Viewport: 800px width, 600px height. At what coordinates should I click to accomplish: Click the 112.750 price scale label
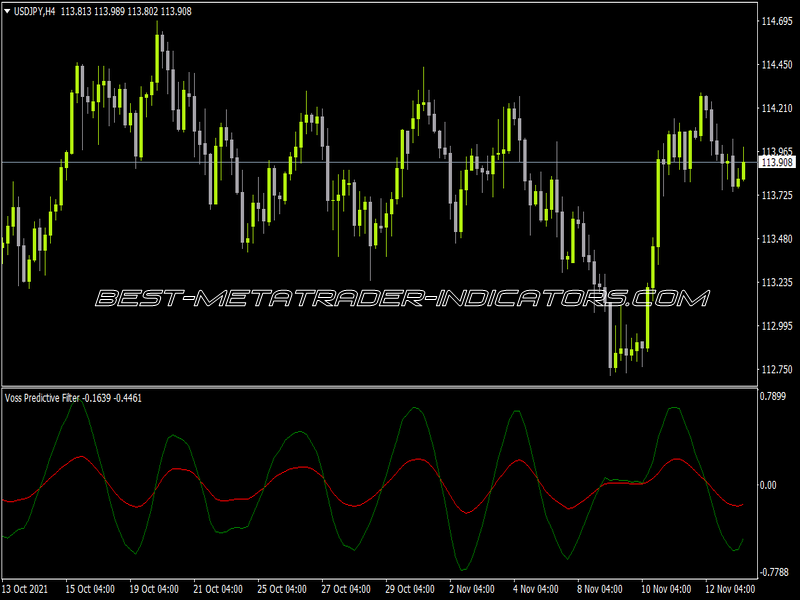click(777, 369)
